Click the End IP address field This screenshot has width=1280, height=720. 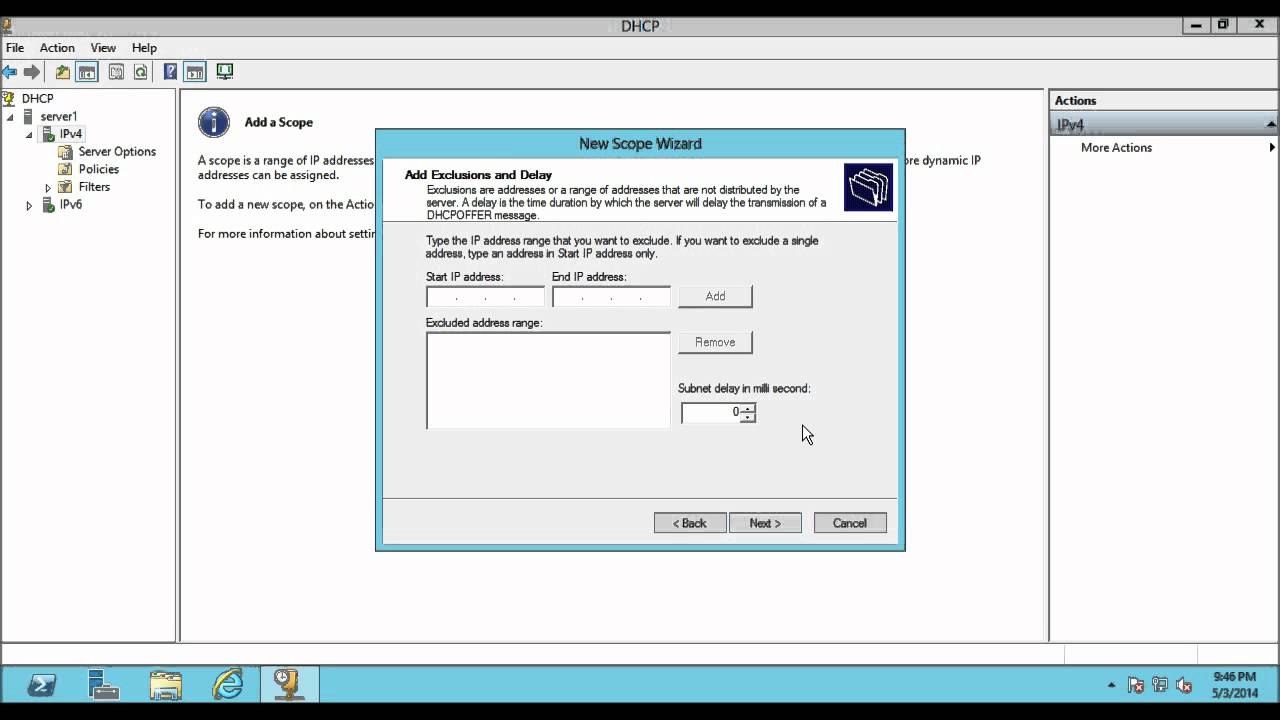[x=611, y=297]
